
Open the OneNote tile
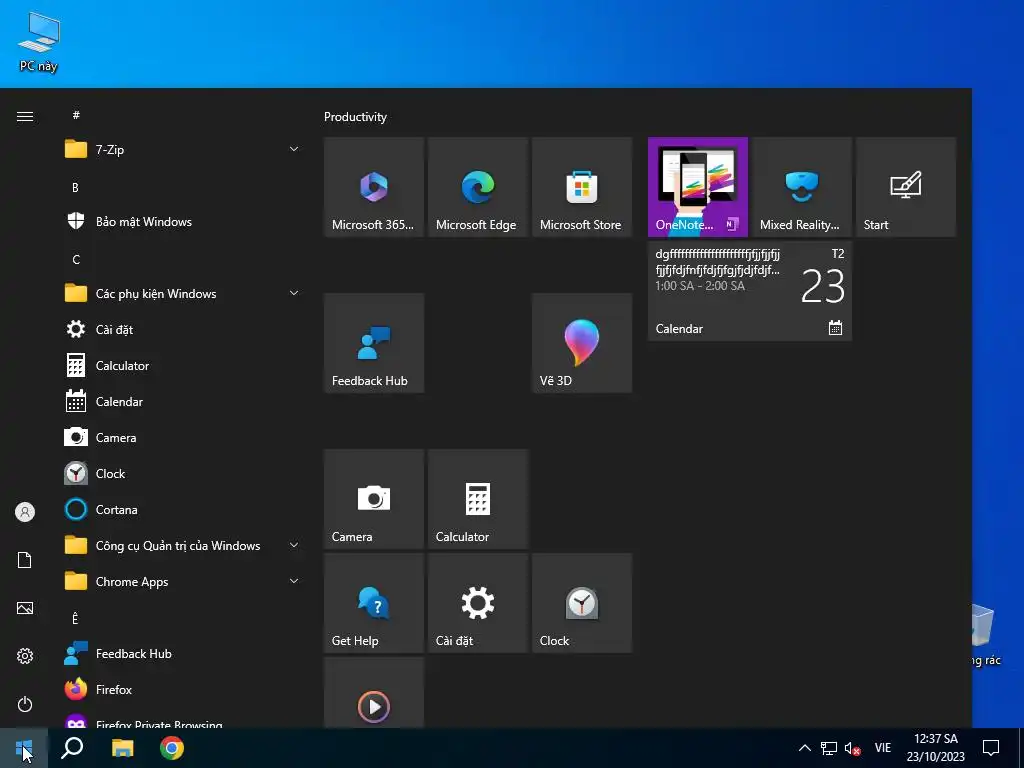point(697,187)
